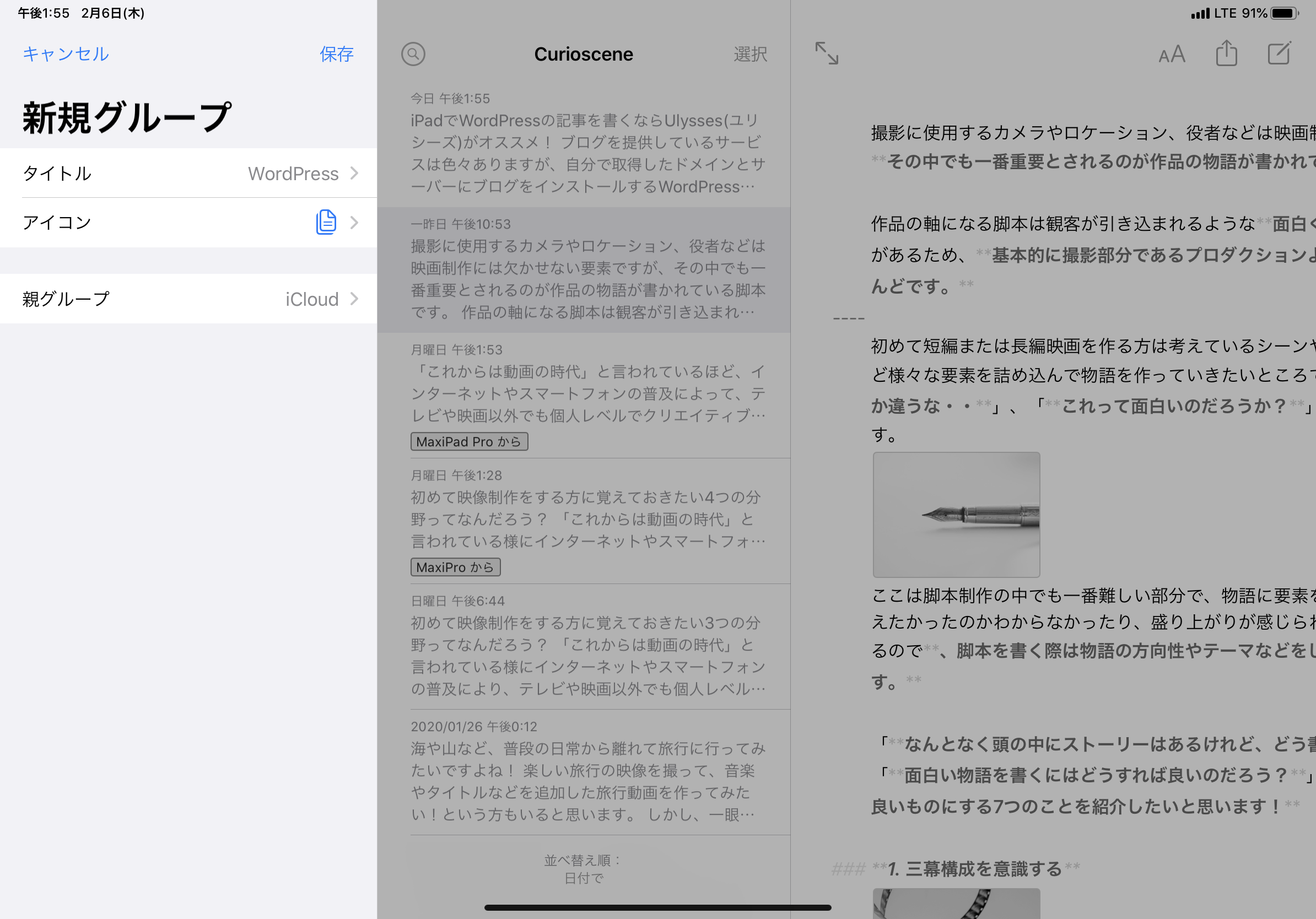Viewport: 1316px width, 919px height.
Task: Open the AA font settings
Action: point(1171,55)
